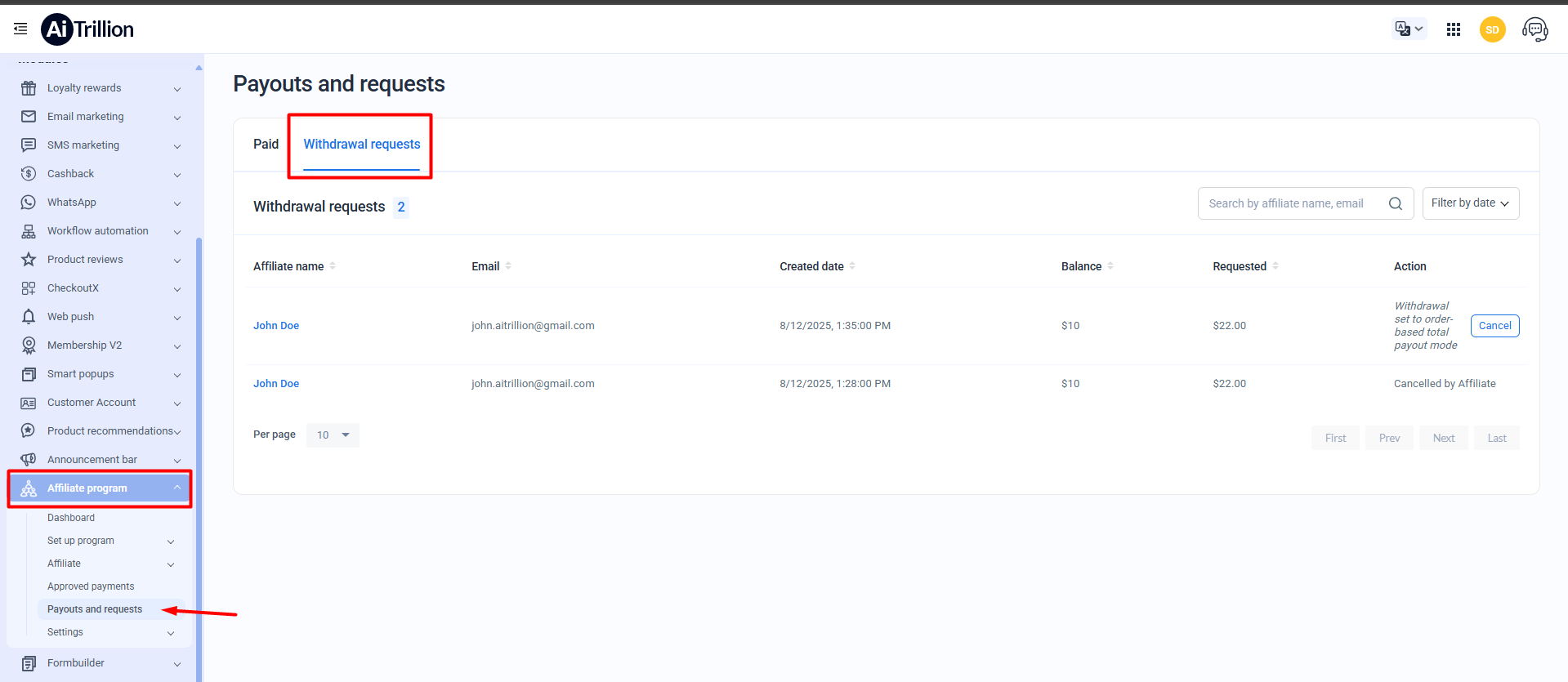The width and height of the screenshot is (1568, 682).
Task: Cancel the pending withdrawal request
Action: pyautogui.click(x=1494, y=326)
